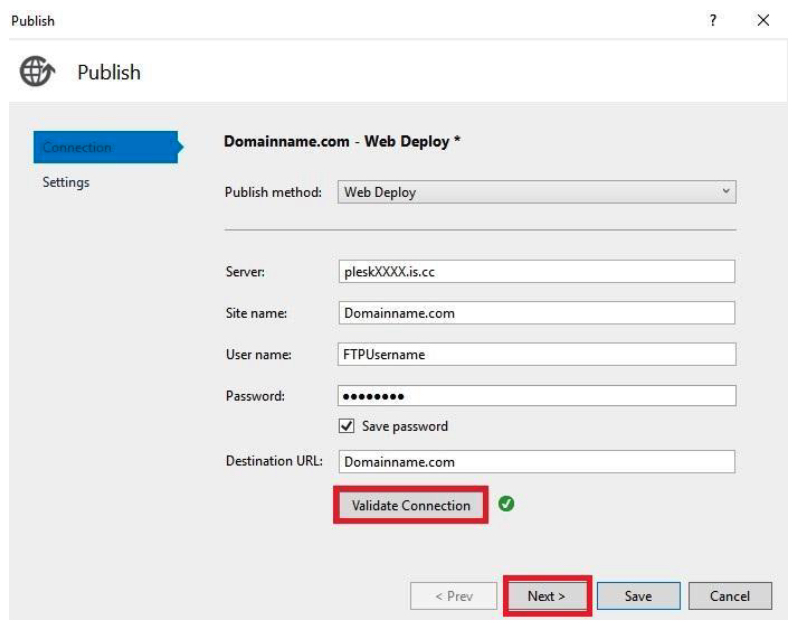
Task: Click into the Site name field
Action: (537, 313)
